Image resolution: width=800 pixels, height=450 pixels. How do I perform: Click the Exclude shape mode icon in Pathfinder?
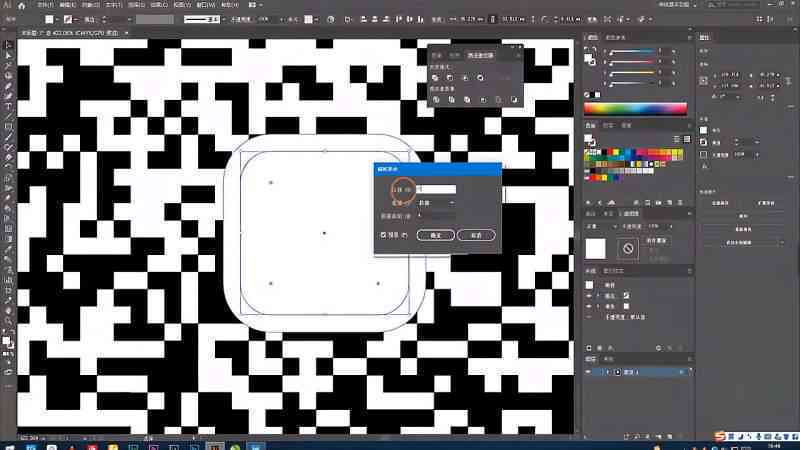point(480,78)
